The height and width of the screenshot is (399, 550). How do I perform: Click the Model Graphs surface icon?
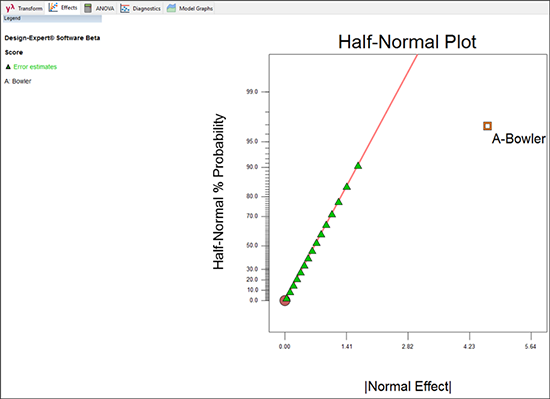point(171,8)
